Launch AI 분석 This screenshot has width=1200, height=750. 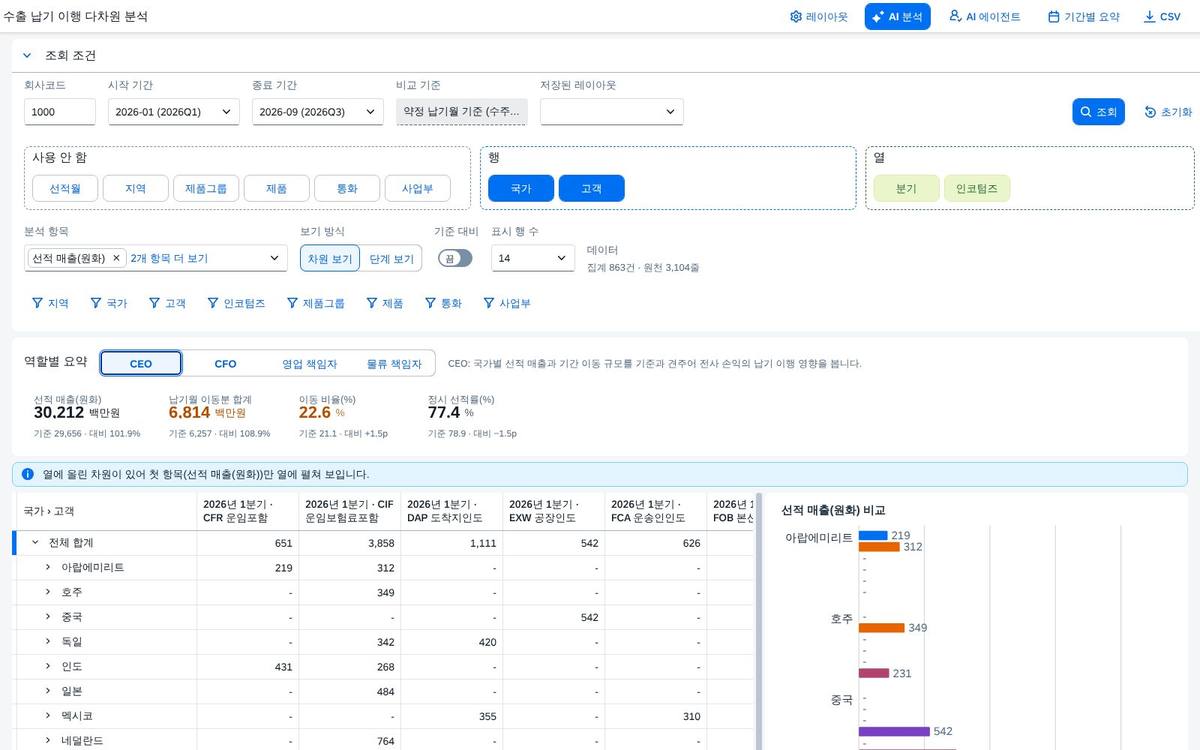(897, 17)
